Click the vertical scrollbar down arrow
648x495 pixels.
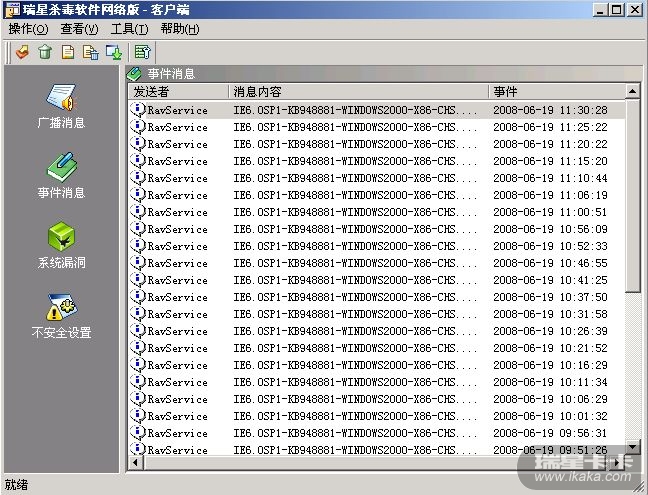(x=632, y=446)
